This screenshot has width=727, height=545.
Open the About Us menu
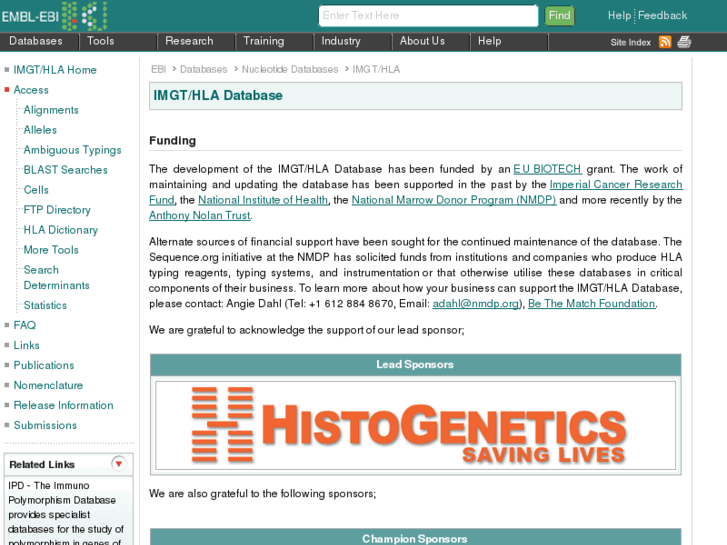(x=422, y=41)
